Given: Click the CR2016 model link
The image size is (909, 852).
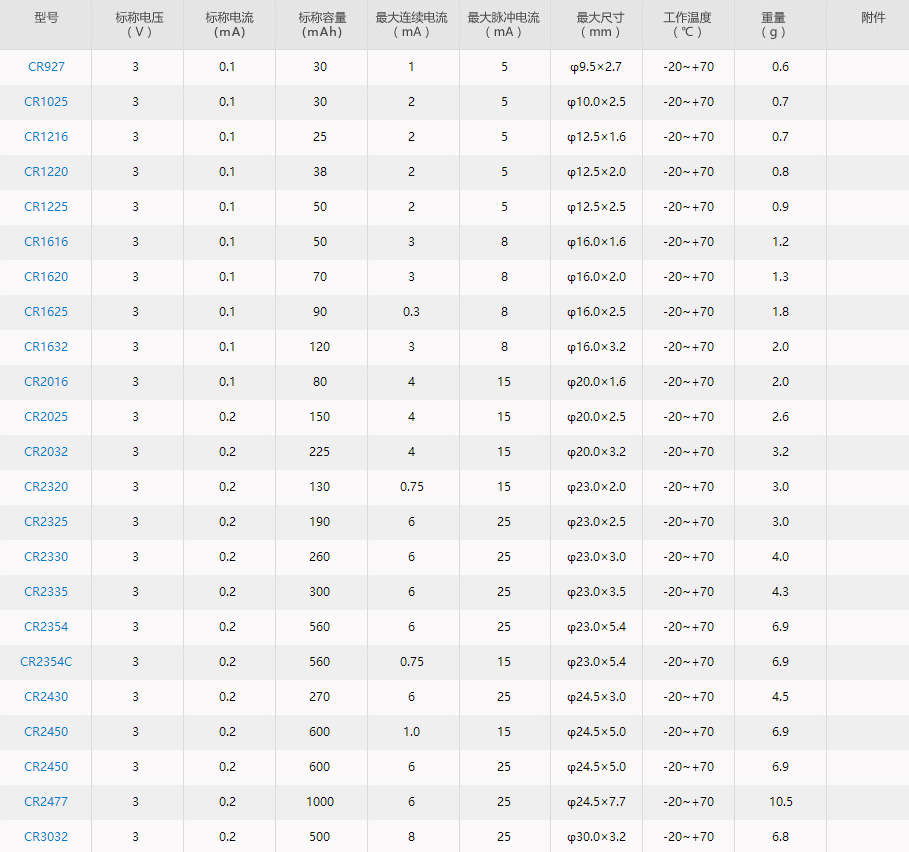Looking at the screenshot, I should (46, 382).
